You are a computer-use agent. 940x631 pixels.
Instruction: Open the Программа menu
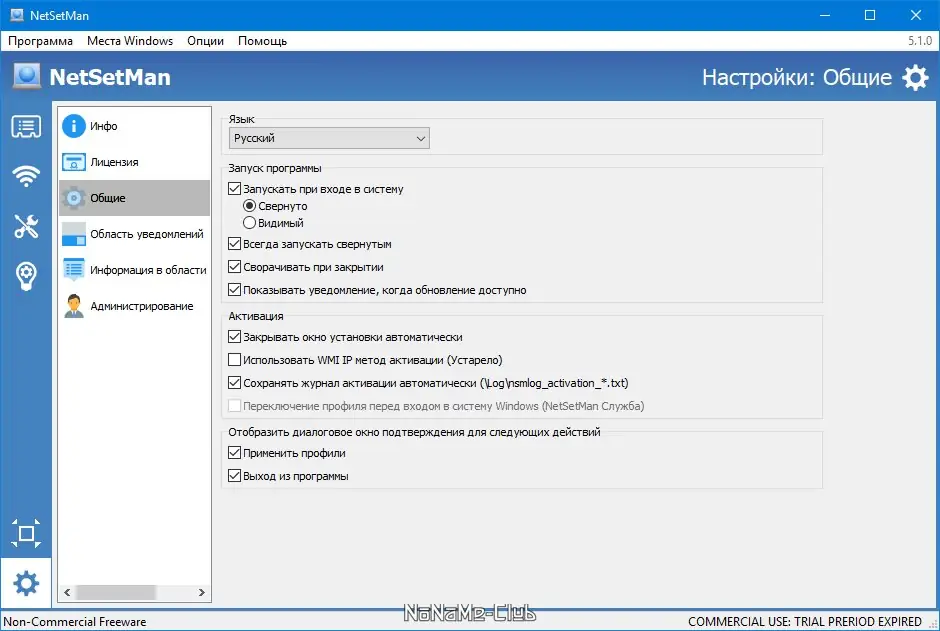tap(40, 41)
